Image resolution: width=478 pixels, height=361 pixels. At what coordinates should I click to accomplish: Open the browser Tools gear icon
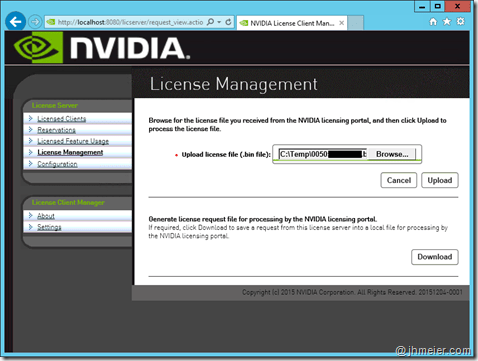point(461,22)
